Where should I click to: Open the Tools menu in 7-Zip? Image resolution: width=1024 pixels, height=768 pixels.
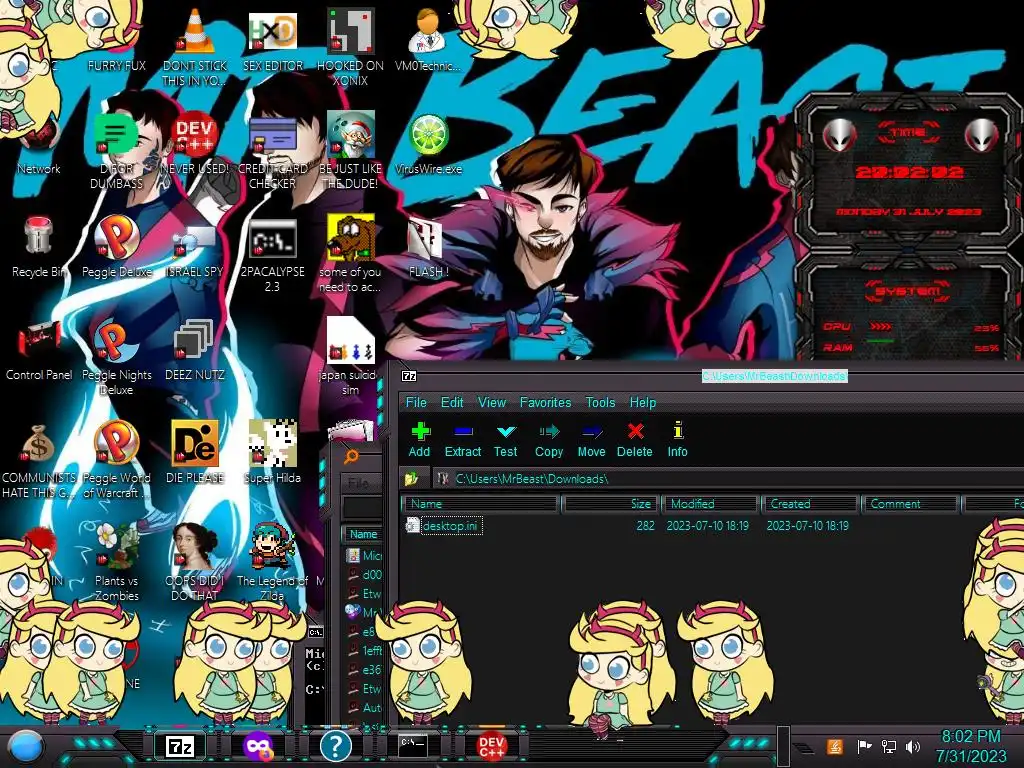click(x=600, y=402)
